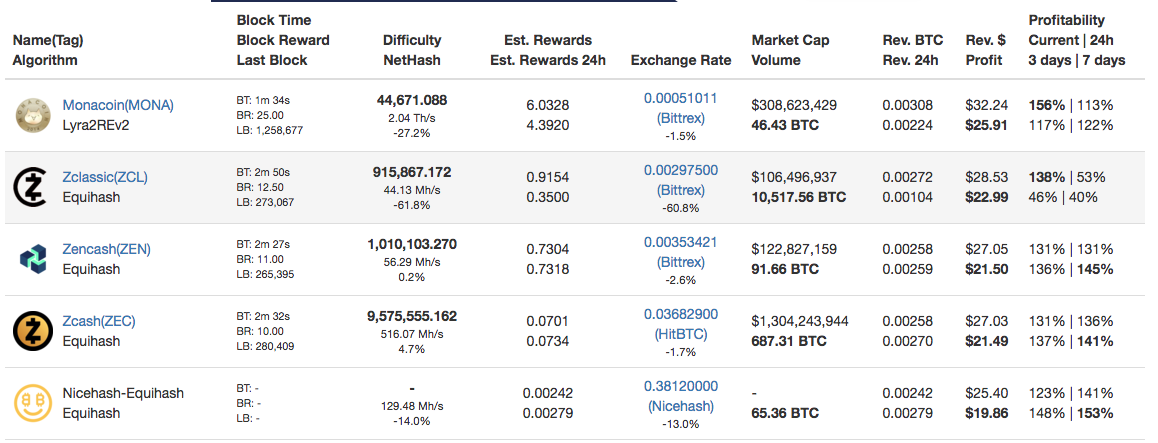Viewport: 1158px width, 443px height.
Task: Click the Nicehash-Equihash smiley logo icon
Action: click(x=33, y=403)
